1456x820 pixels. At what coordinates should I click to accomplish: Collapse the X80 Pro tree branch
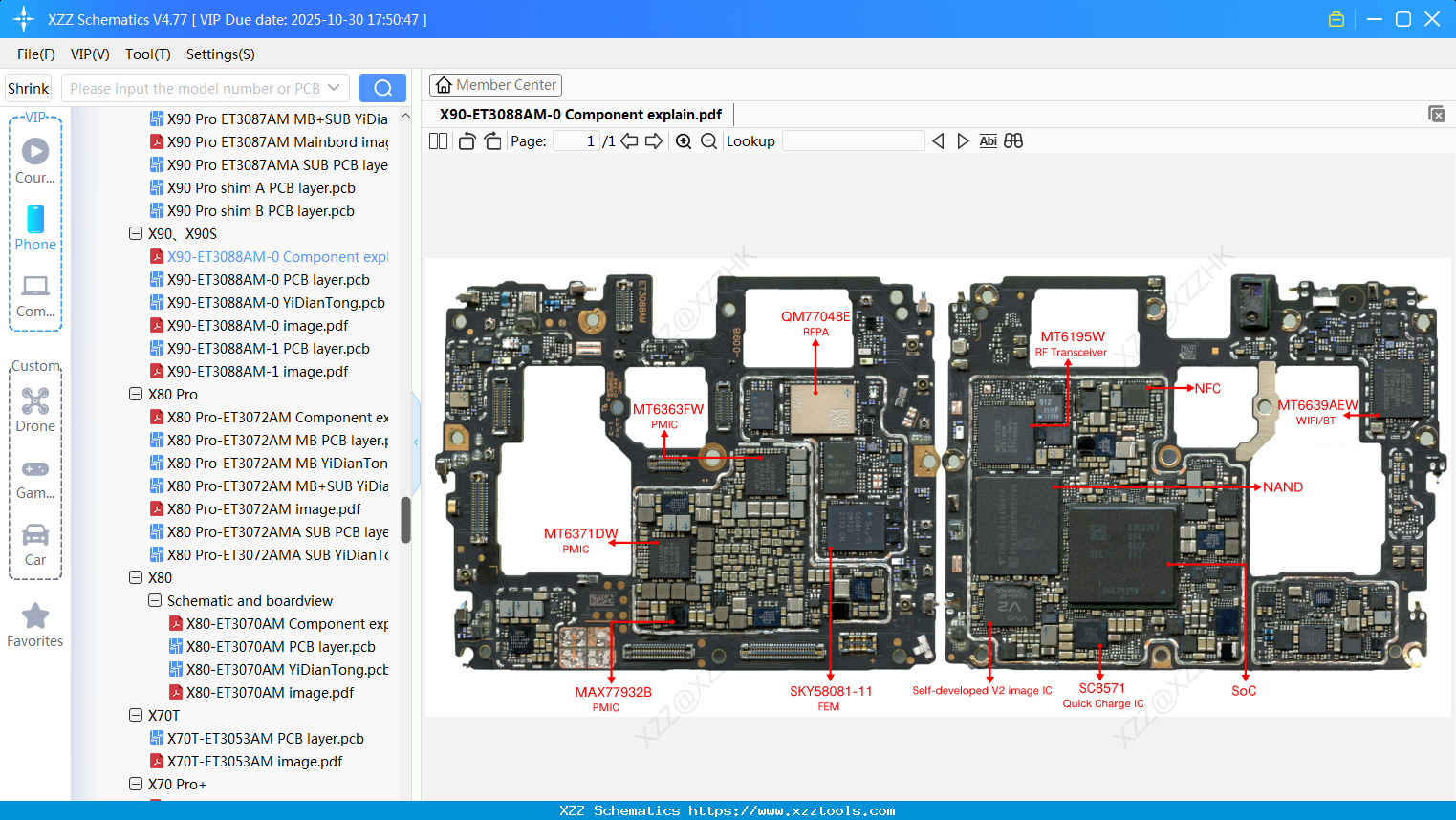[136, 394]
